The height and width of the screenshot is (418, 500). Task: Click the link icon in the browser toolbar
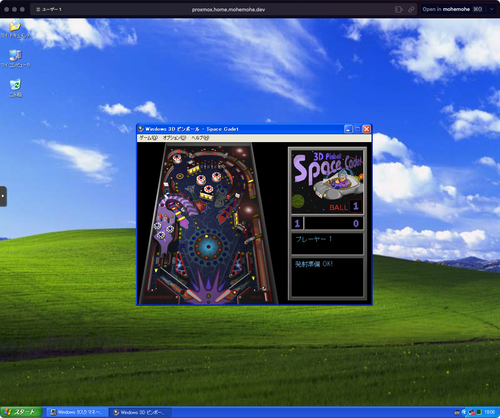411,9
